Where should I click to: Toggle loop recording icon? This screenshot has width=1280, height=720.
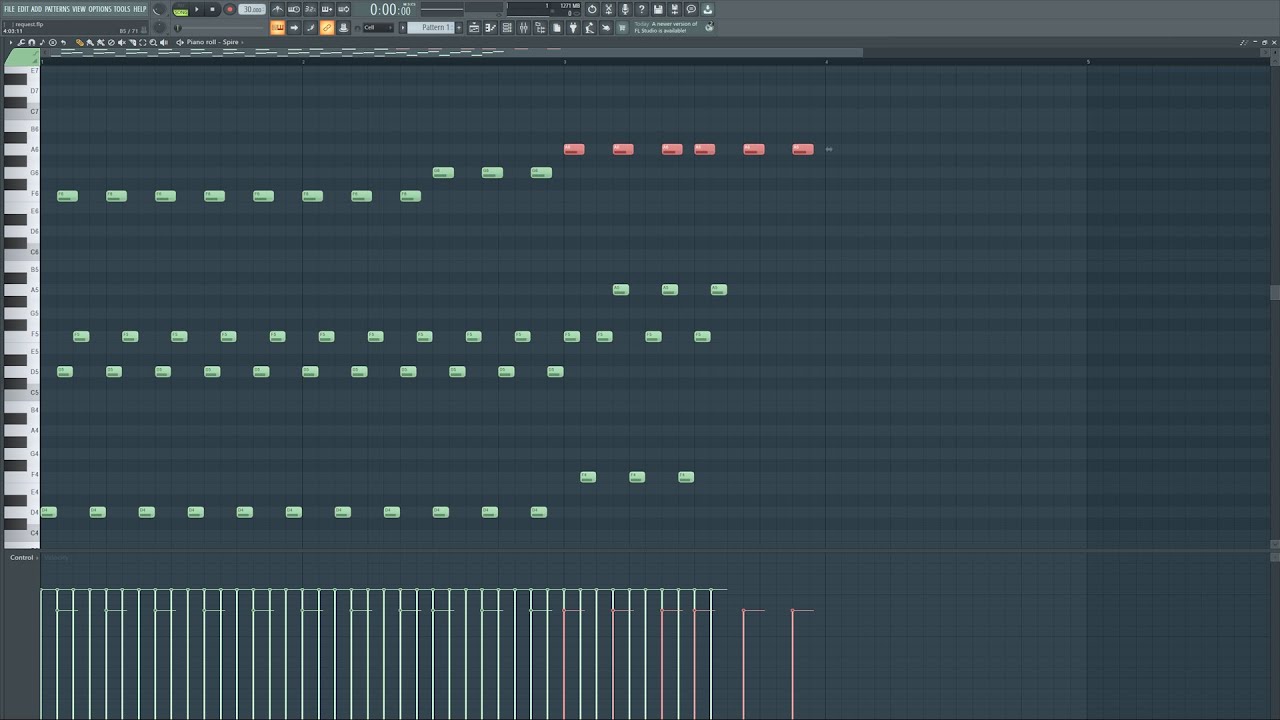click(343, 9)
